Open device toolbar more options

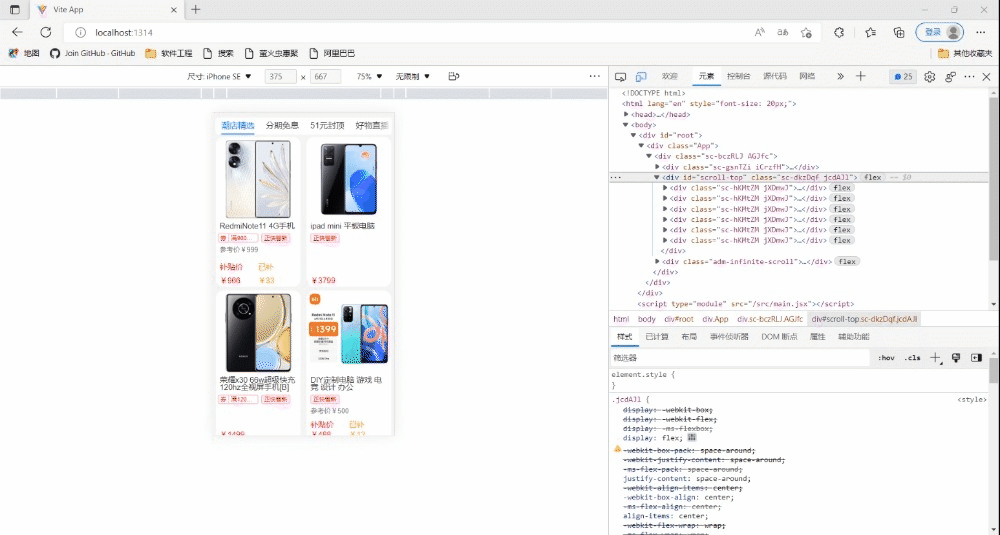pos(594,77)
